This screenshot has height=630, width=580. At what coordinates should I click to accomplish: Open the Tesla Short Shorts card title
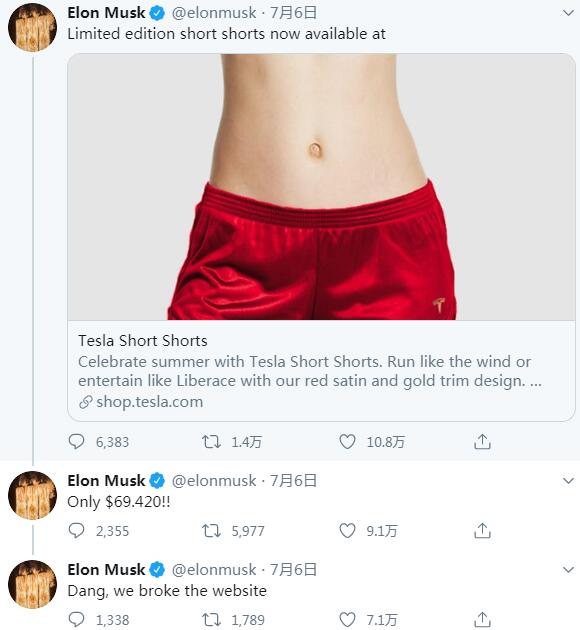[x=143, y=341]
